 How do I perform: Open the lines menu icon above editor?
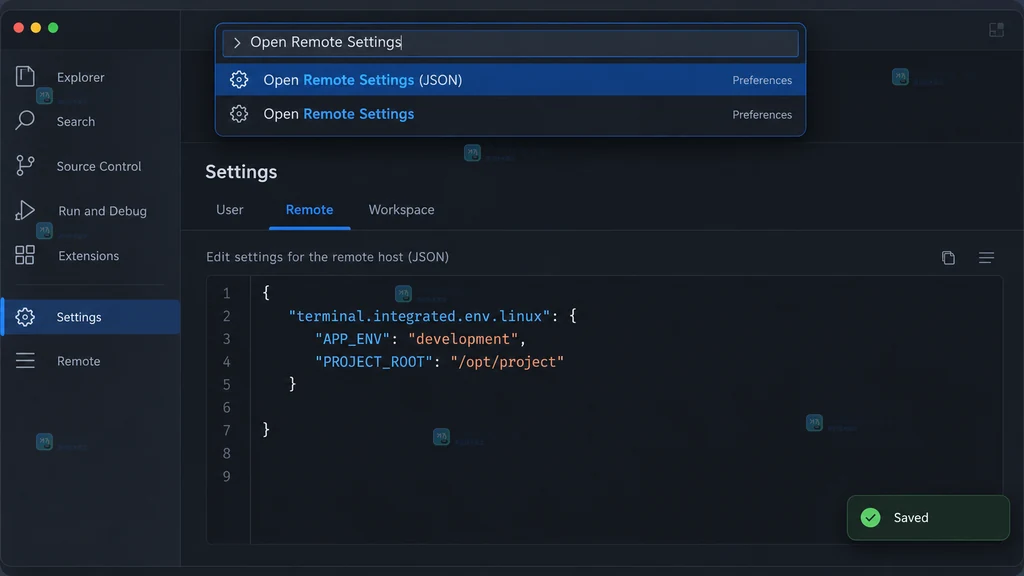(986, 257)
